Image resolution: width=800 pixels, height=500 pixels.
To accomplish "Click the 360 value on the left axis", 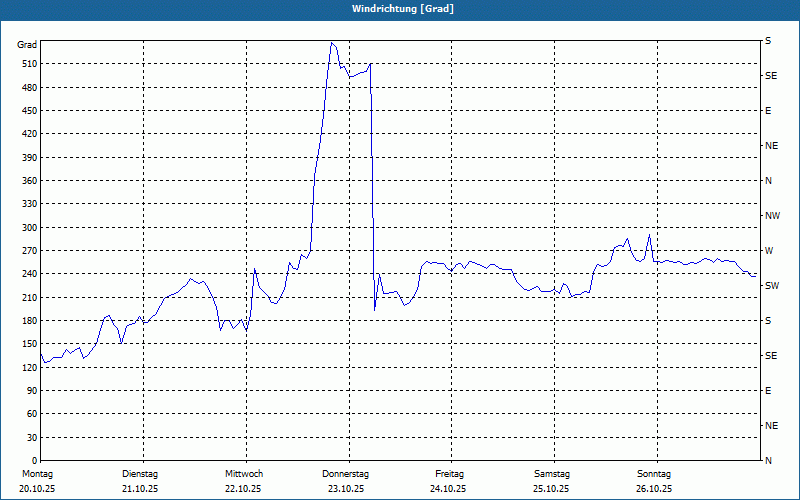I will [x=28, y=181].
